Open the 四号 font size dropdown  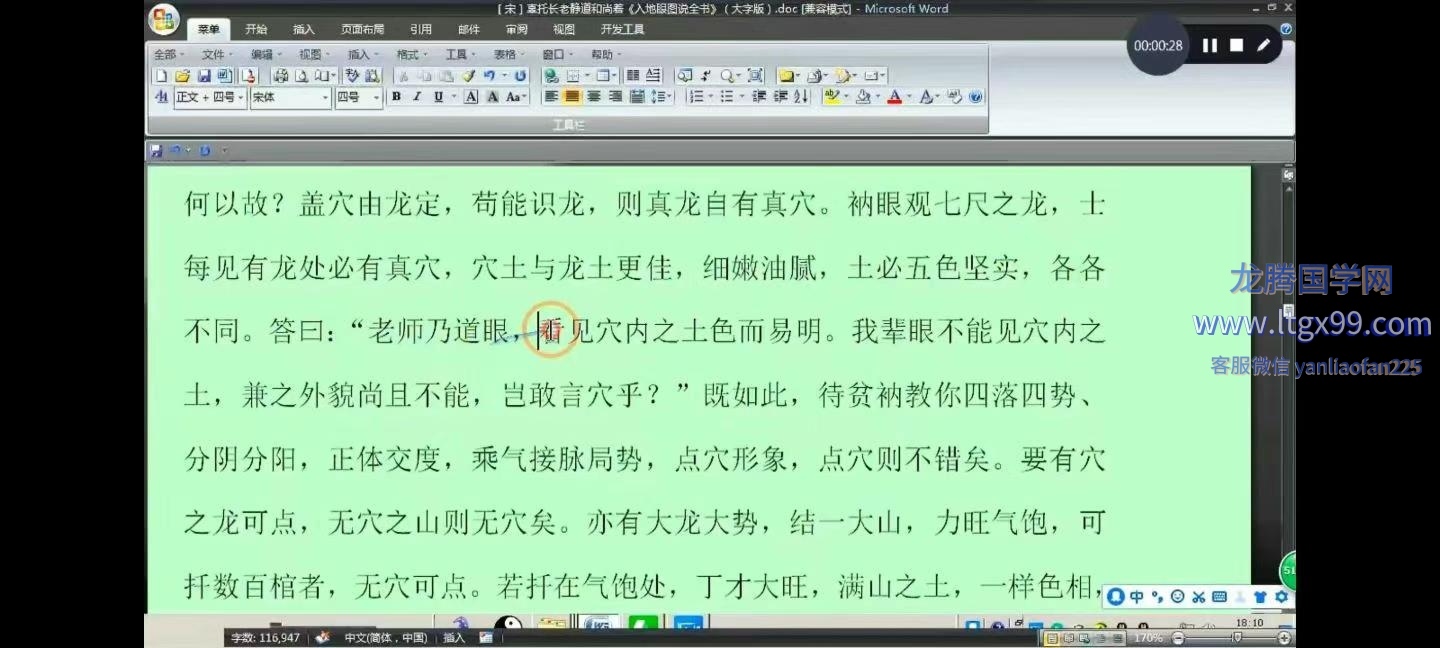(376, 97)
